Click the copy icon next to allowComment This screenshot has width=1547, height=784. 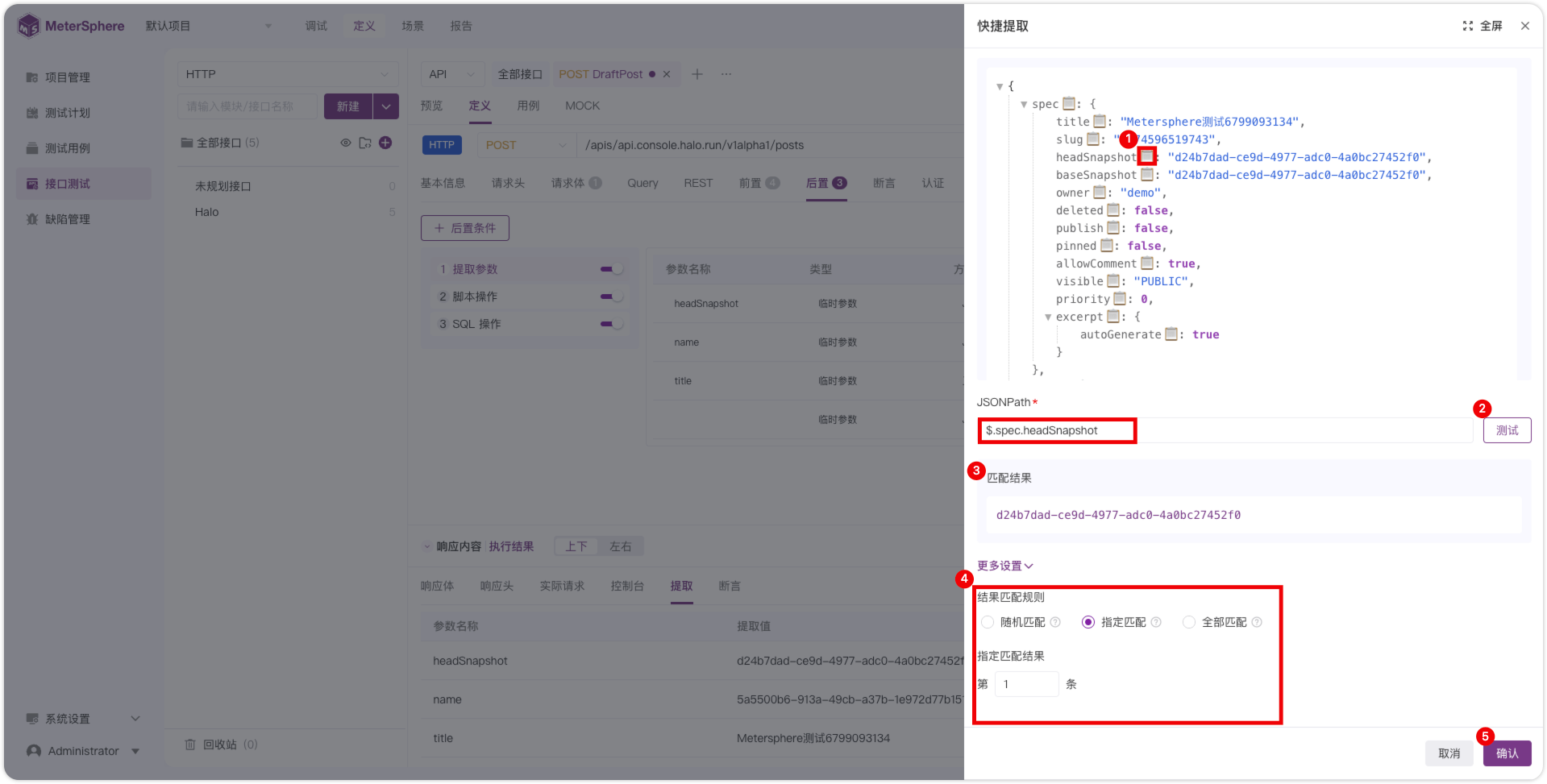1147,263
